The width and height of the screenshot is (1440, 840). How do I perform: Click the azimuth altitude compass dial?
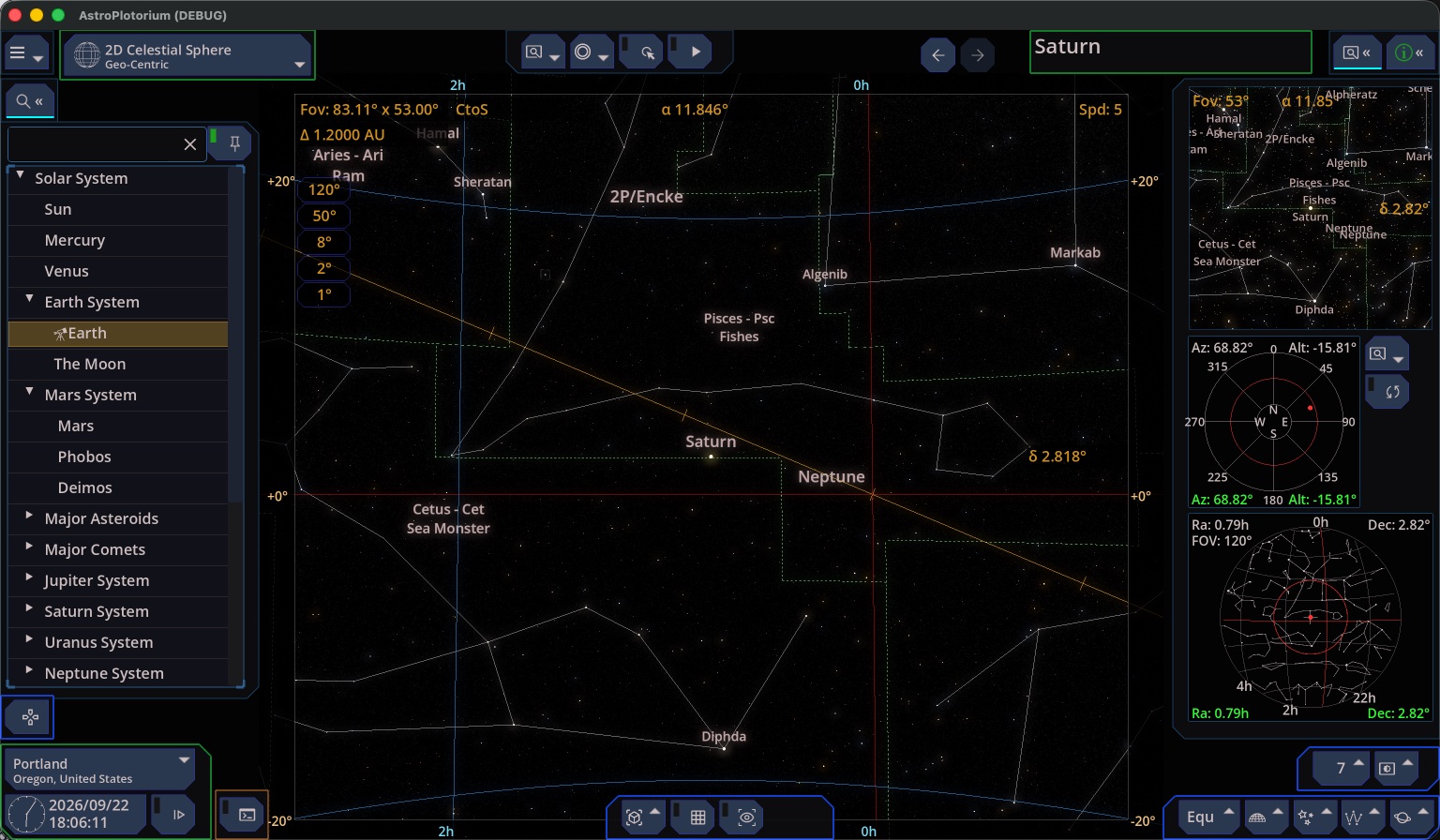pos(1273,423)
